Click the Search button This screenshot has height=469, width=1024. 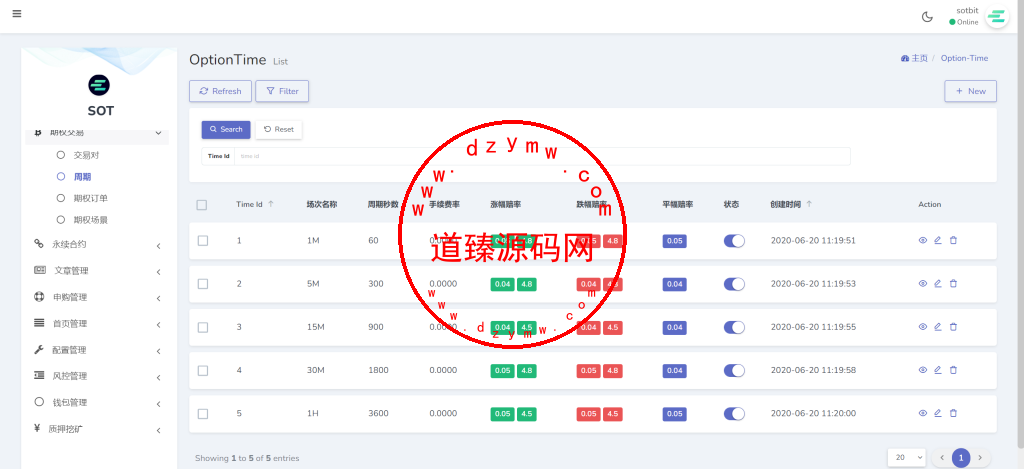click(226, 129)
